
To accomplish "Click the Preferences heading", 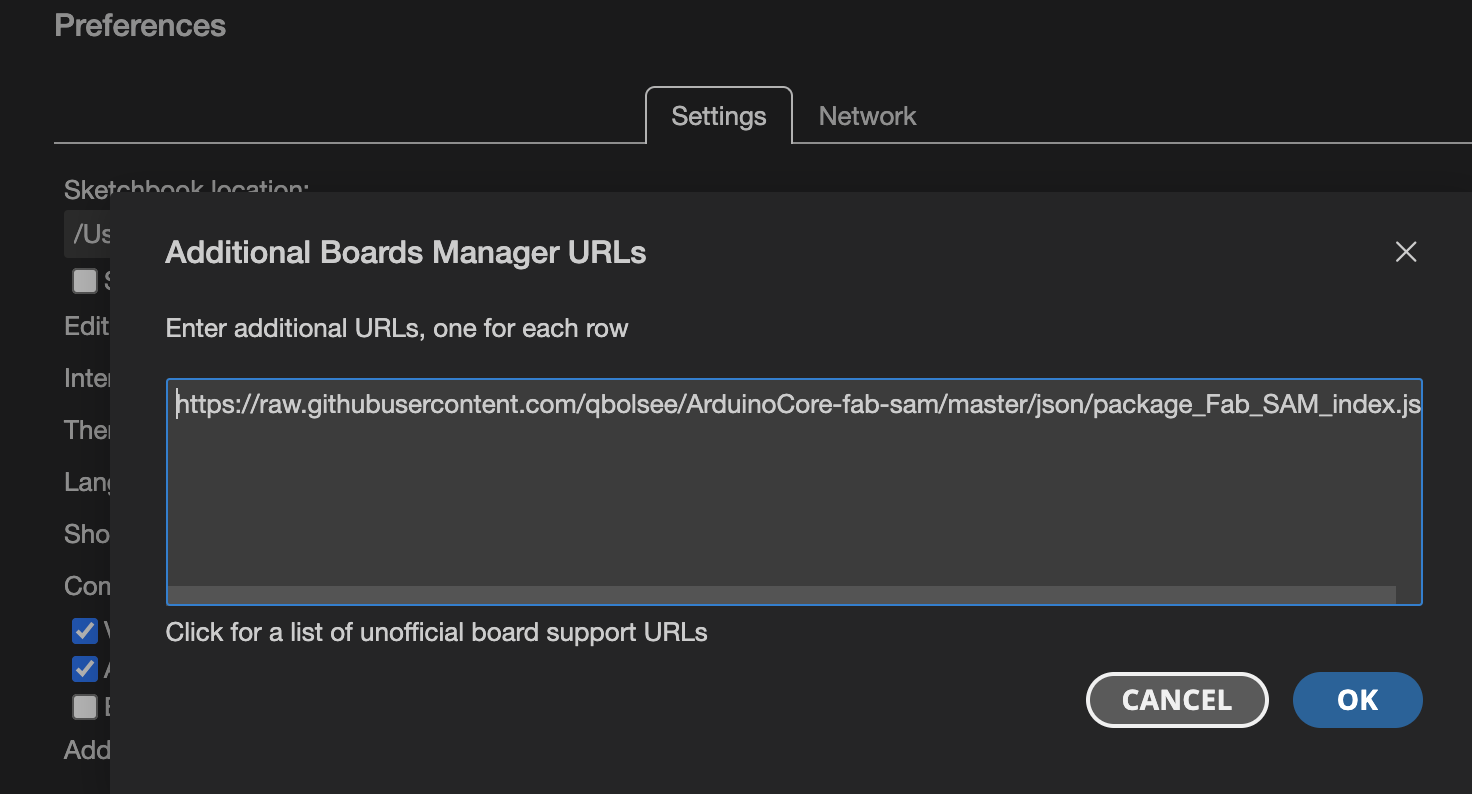I will click(139, 25).
